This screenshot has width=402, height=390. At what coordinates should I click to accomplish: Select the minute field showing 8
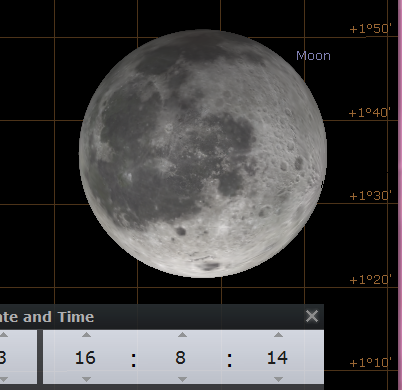[x=180, y=358]
